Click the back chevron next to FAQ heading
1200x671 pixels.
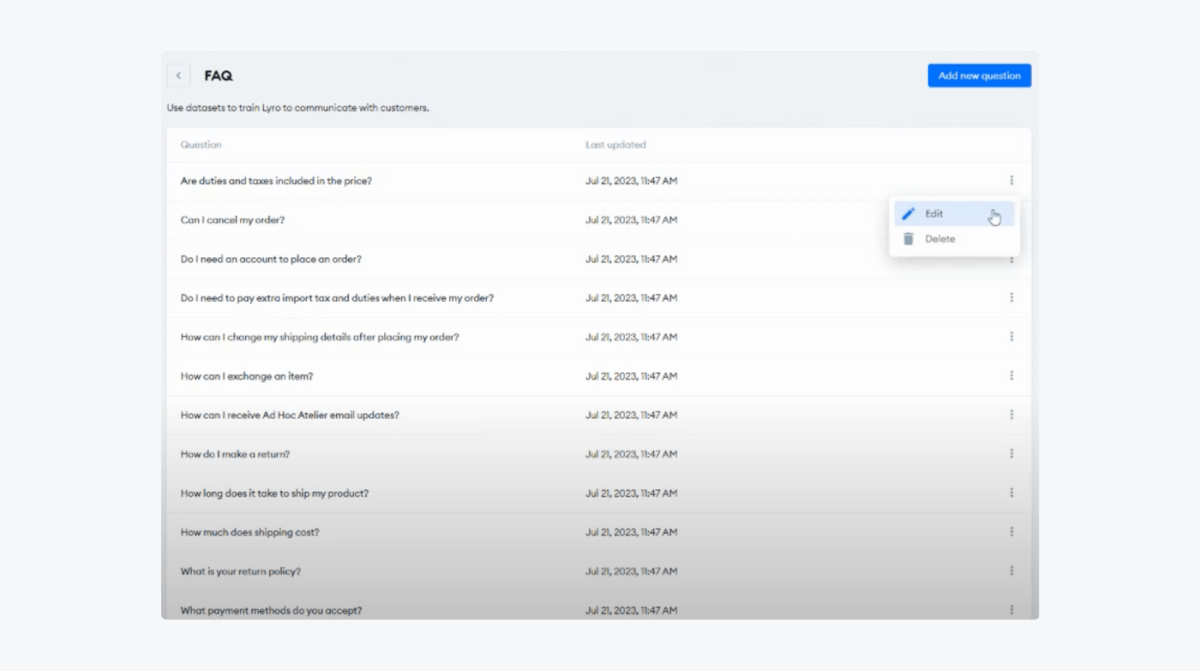178,75
